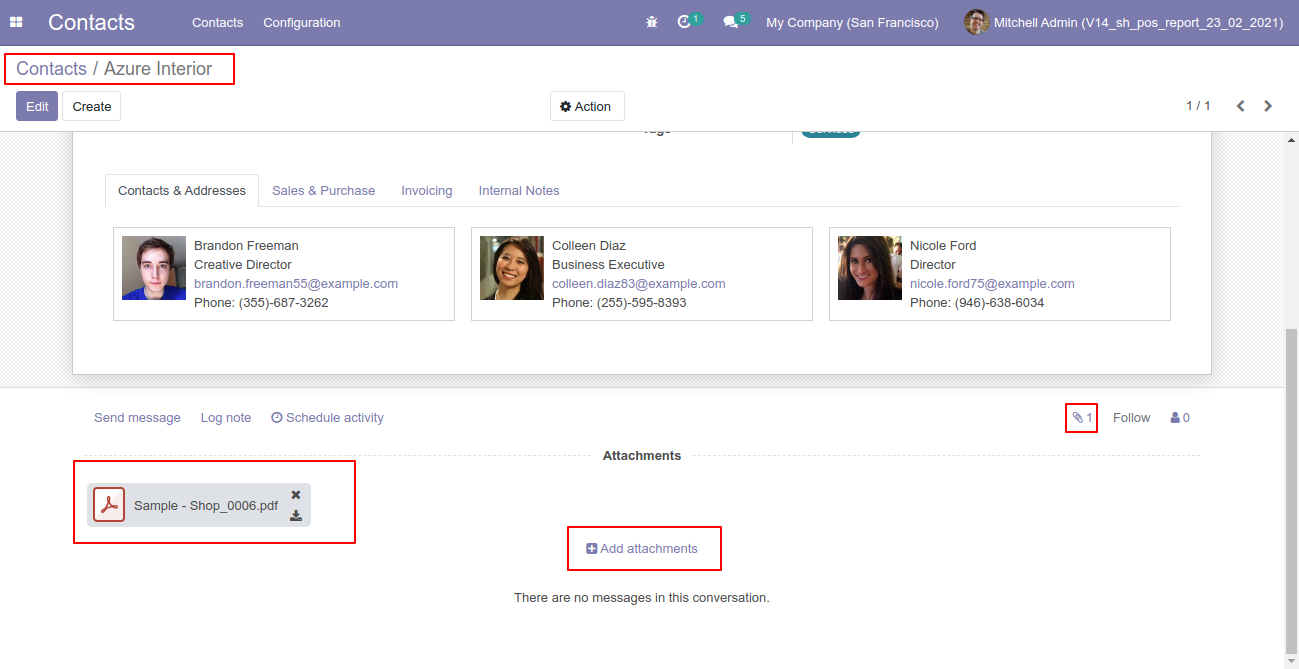Switch to Sales & Purchase tab
This screenshot has width=1299, height=669.
(x=323, y=191)
